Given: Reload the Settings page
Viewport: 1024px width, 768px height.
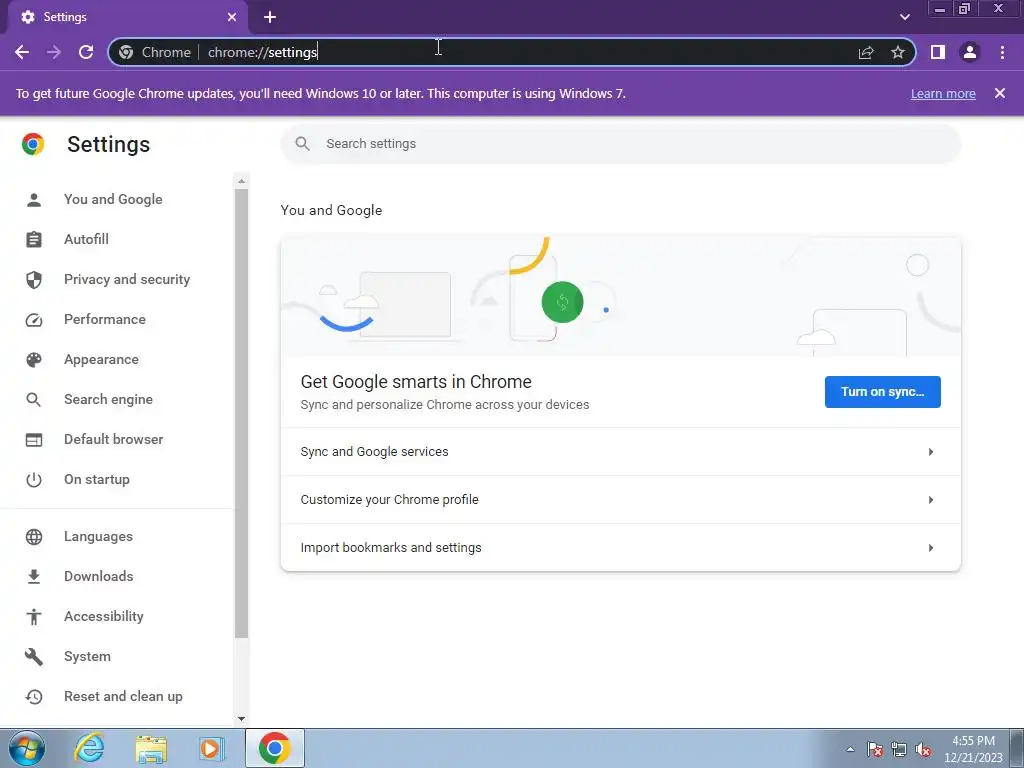Looking at the screenshot, I should [86, 52].
